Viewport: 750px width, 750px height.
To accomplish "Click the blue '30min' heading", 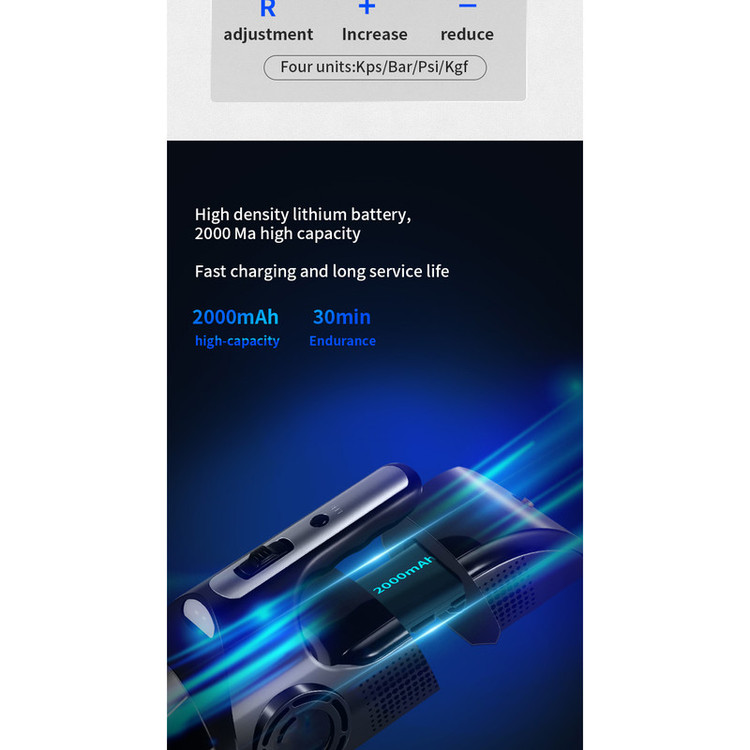I will point(342,317).
